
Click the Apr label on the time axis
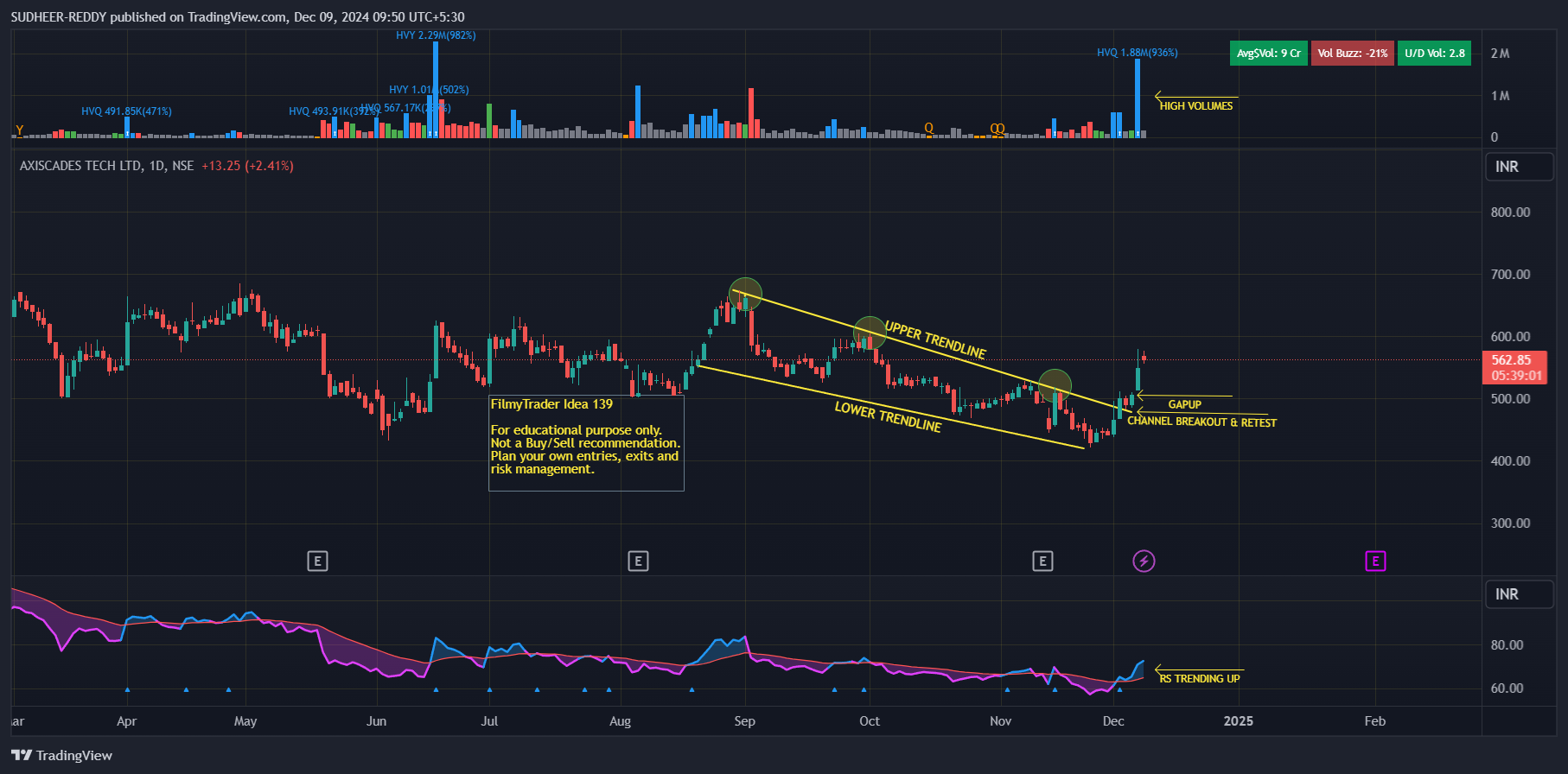click(126, 721)
